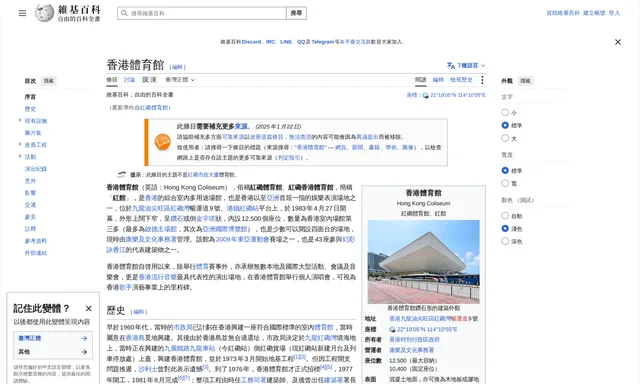Click the arrow next to 臺灣正體

pos(84,338)
